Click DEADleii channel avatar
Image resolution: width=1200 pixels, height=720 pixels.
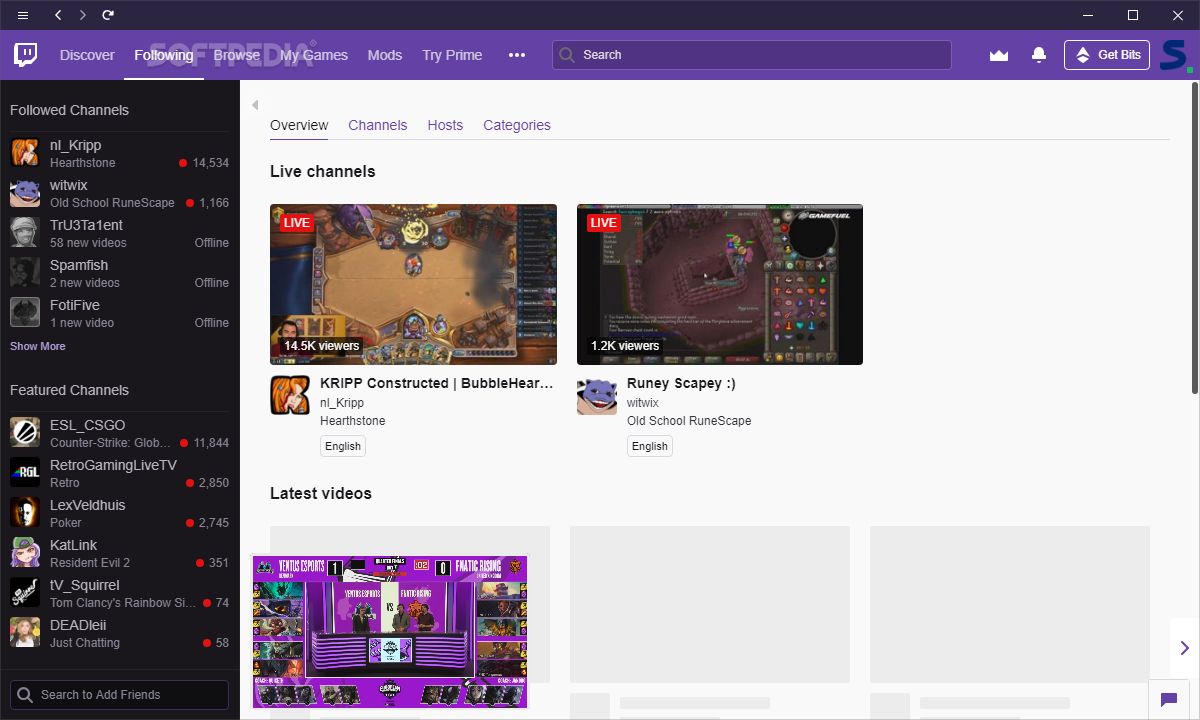(x=25, y=633)
